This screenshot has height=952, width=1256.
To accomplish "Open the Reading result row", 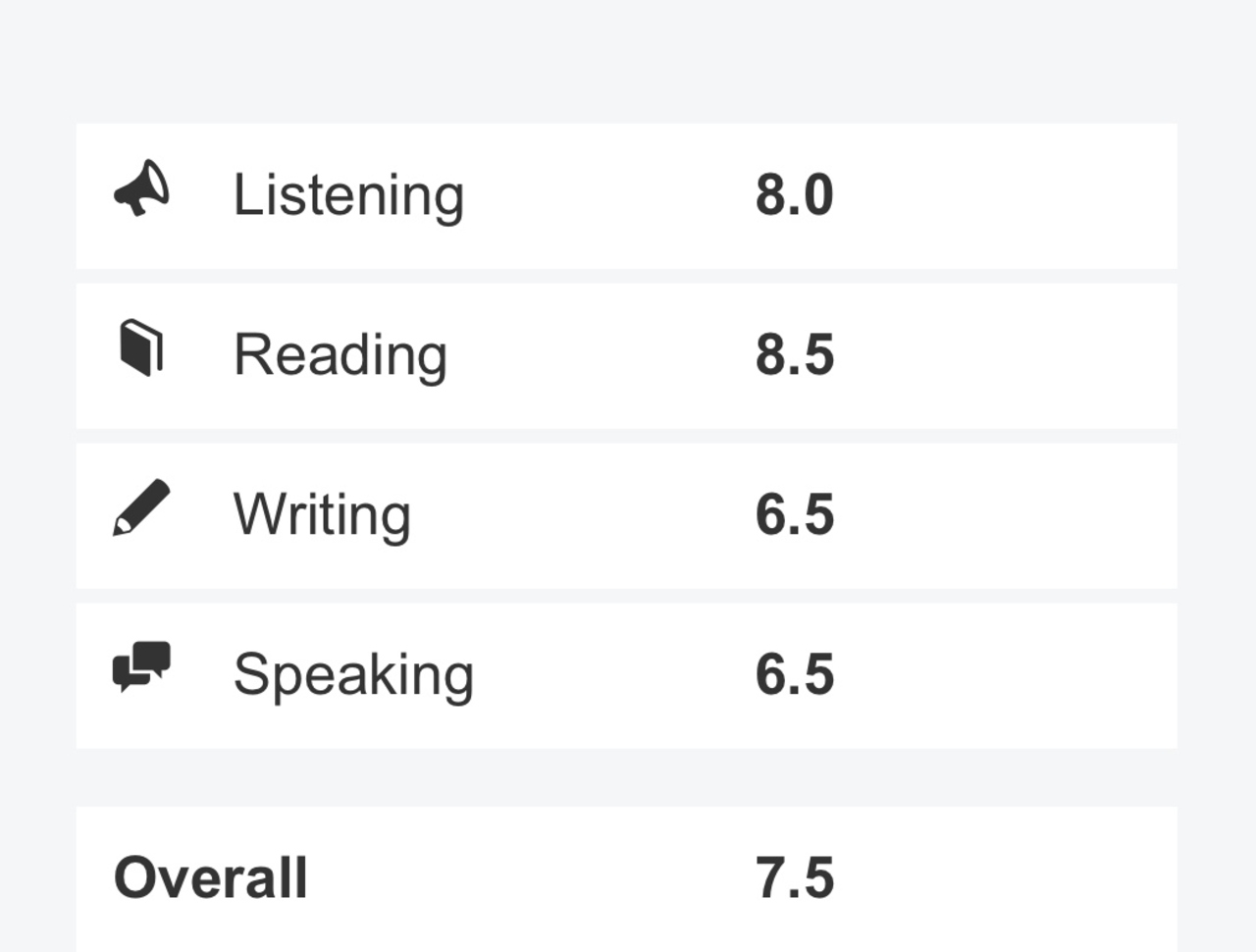I will (626, 355).
